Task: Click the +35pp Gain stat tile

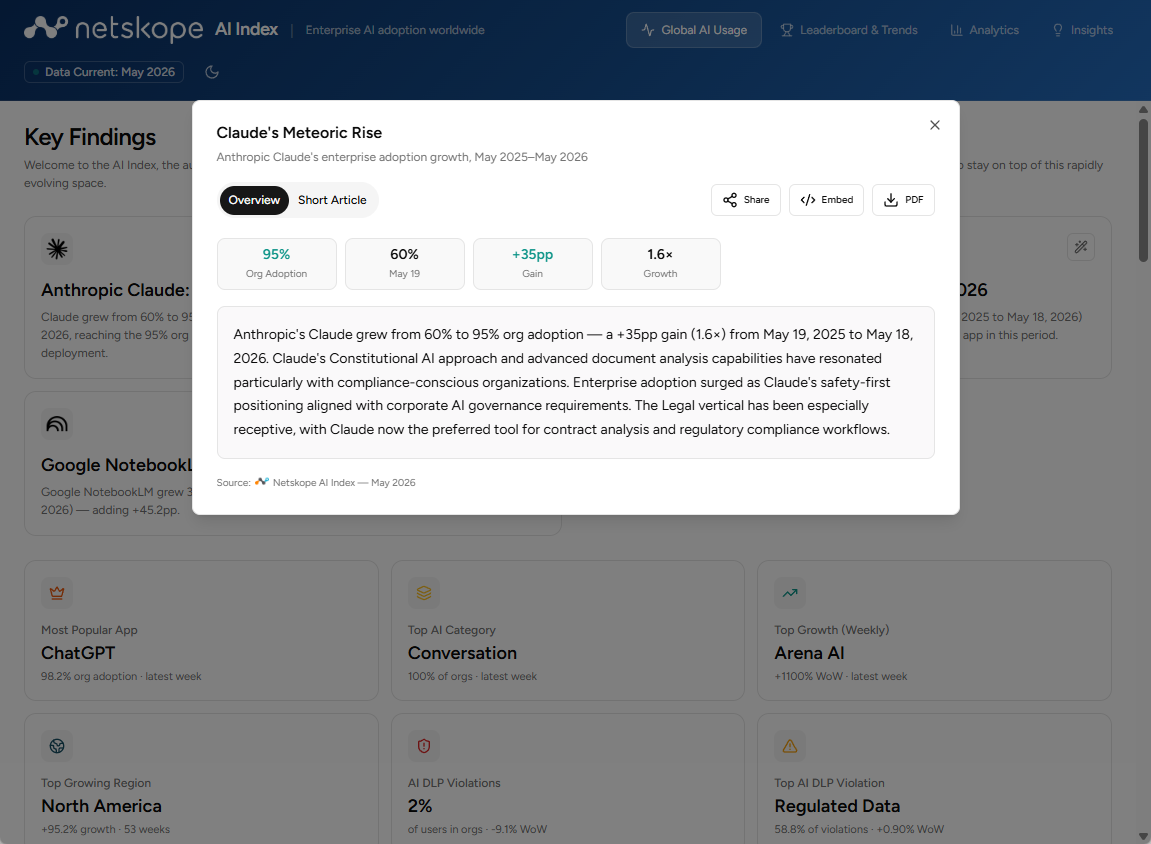Action: point(533,263)
